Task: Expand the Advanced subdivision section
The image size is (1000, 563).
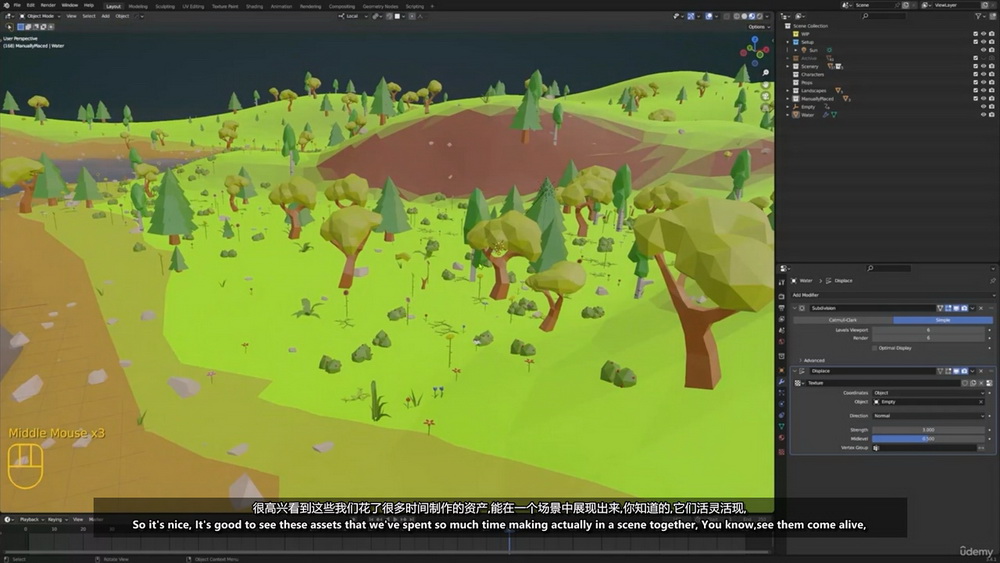Action: 812,360
